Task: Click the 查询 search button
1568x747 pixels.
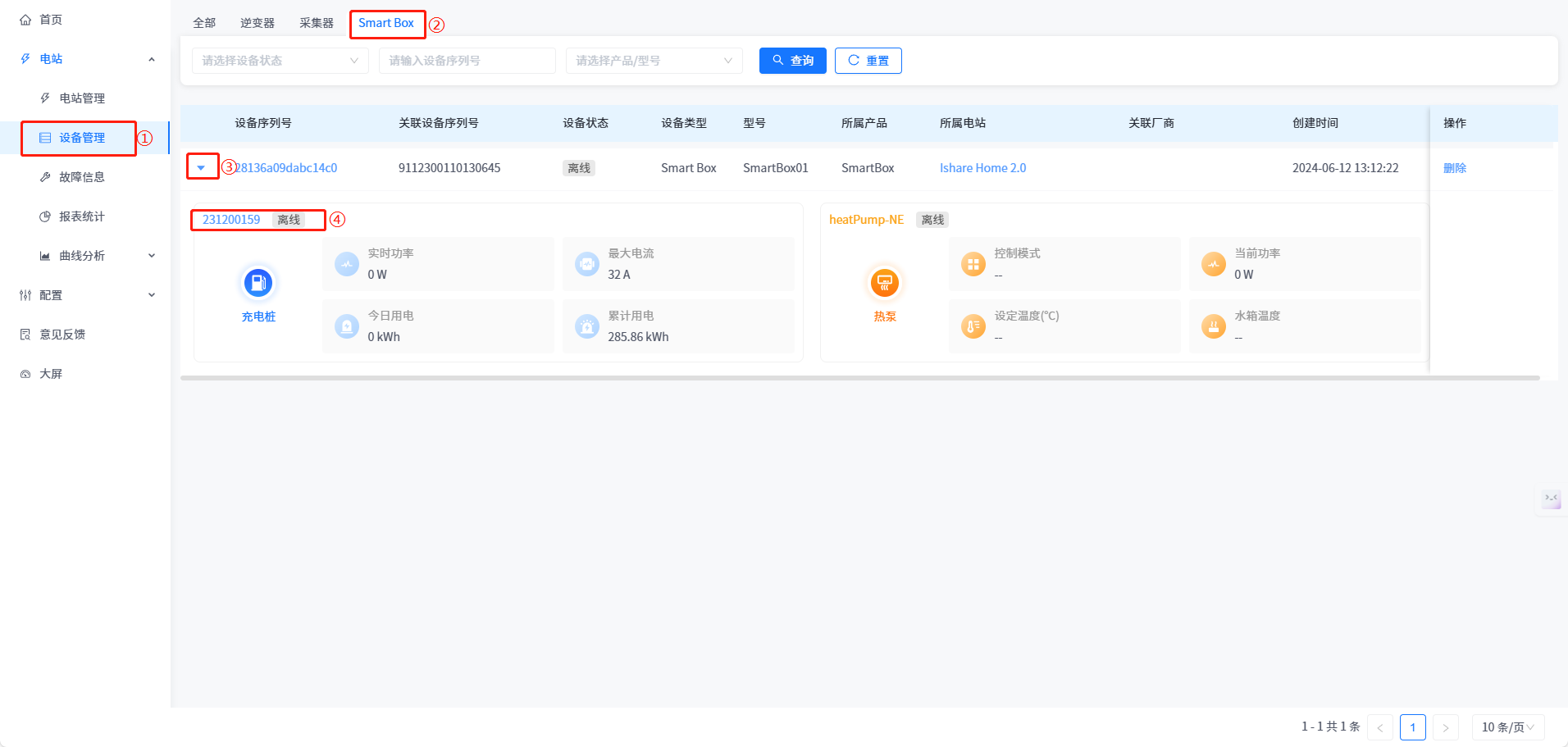Action: click(x=792, y=61)
